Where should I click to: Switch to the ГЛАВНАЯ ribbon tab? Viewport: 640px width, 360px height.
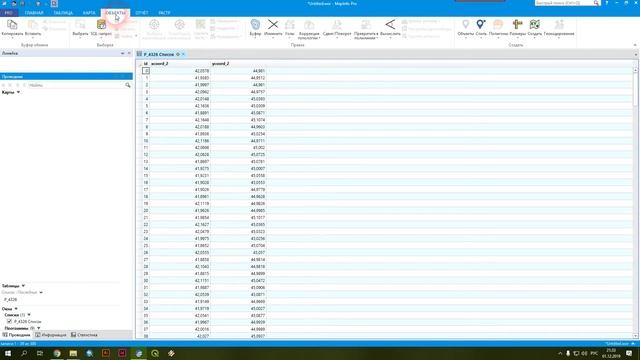coord(34,13)
